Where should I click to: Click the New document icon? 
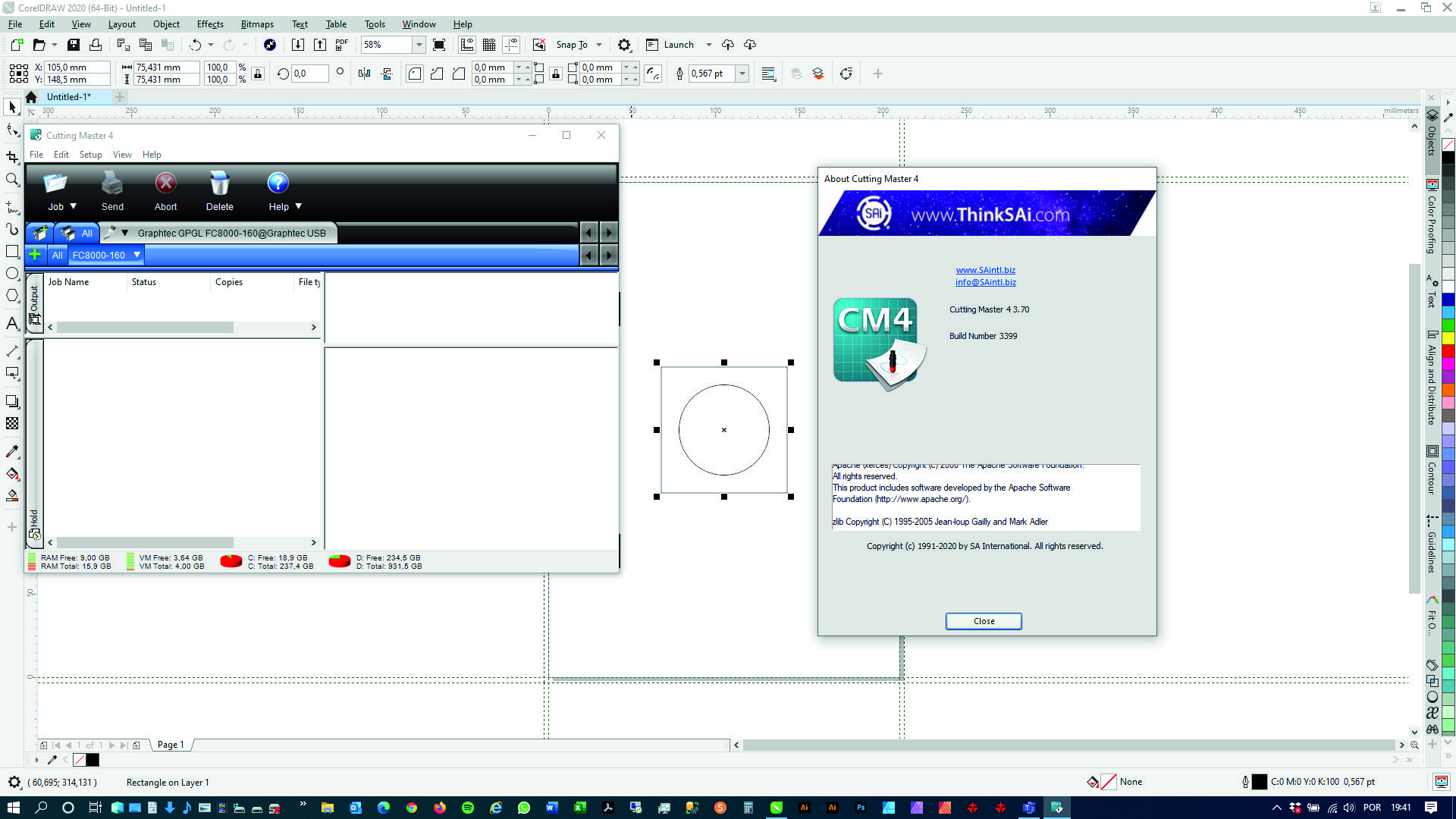coord(17,45)
